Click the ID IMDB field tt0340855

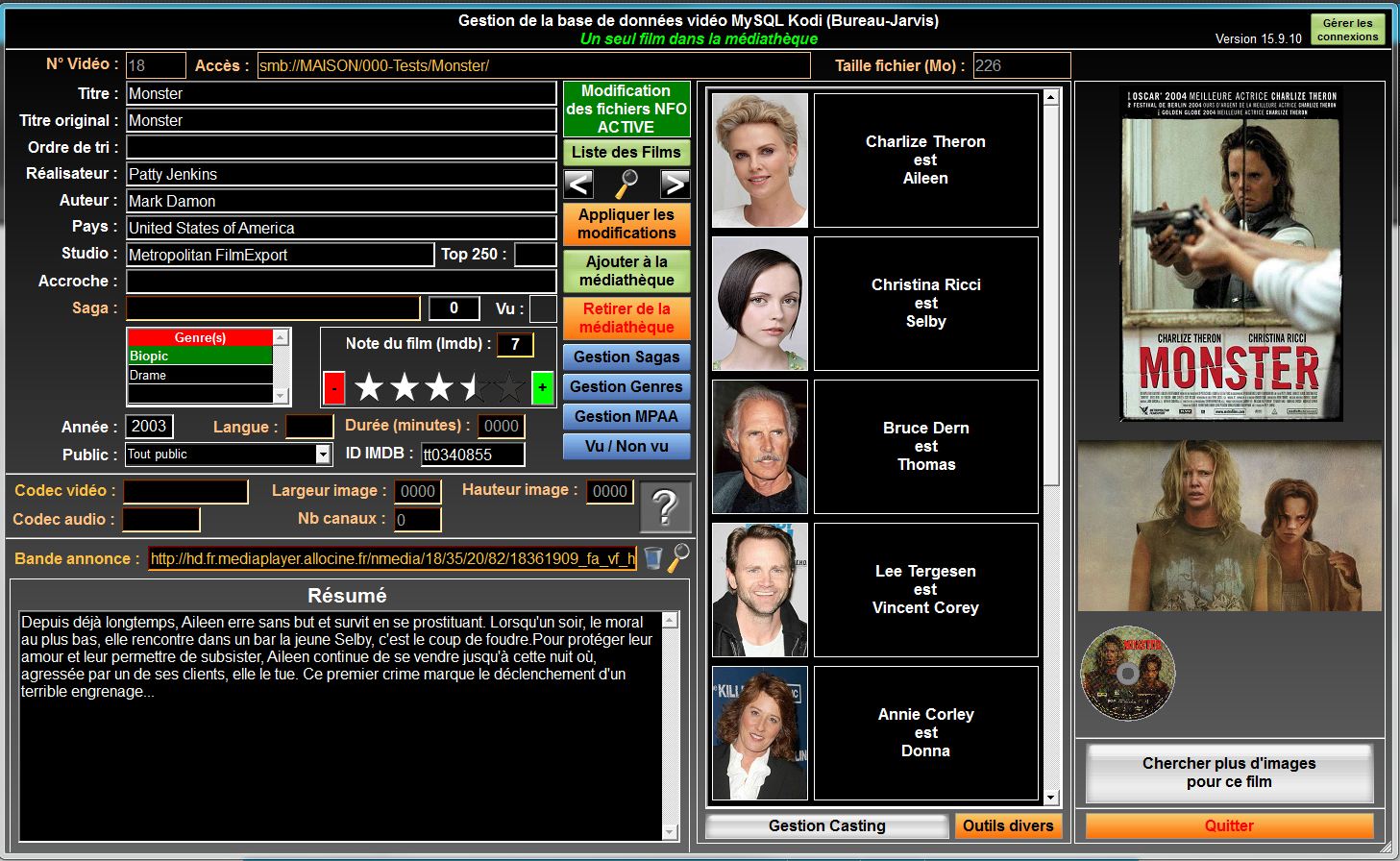pyautogui.click(x=473, y=455)
